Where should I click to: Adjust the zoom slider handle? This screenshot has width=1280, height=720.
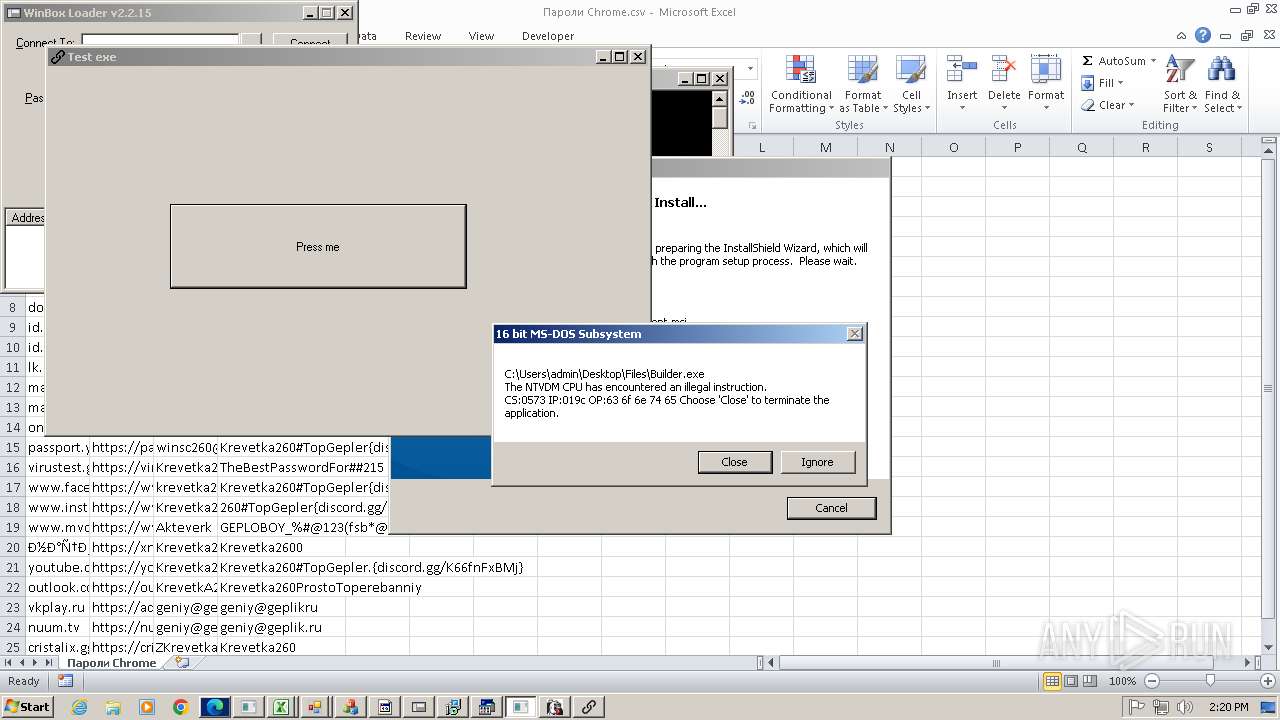coord(1210,681)
